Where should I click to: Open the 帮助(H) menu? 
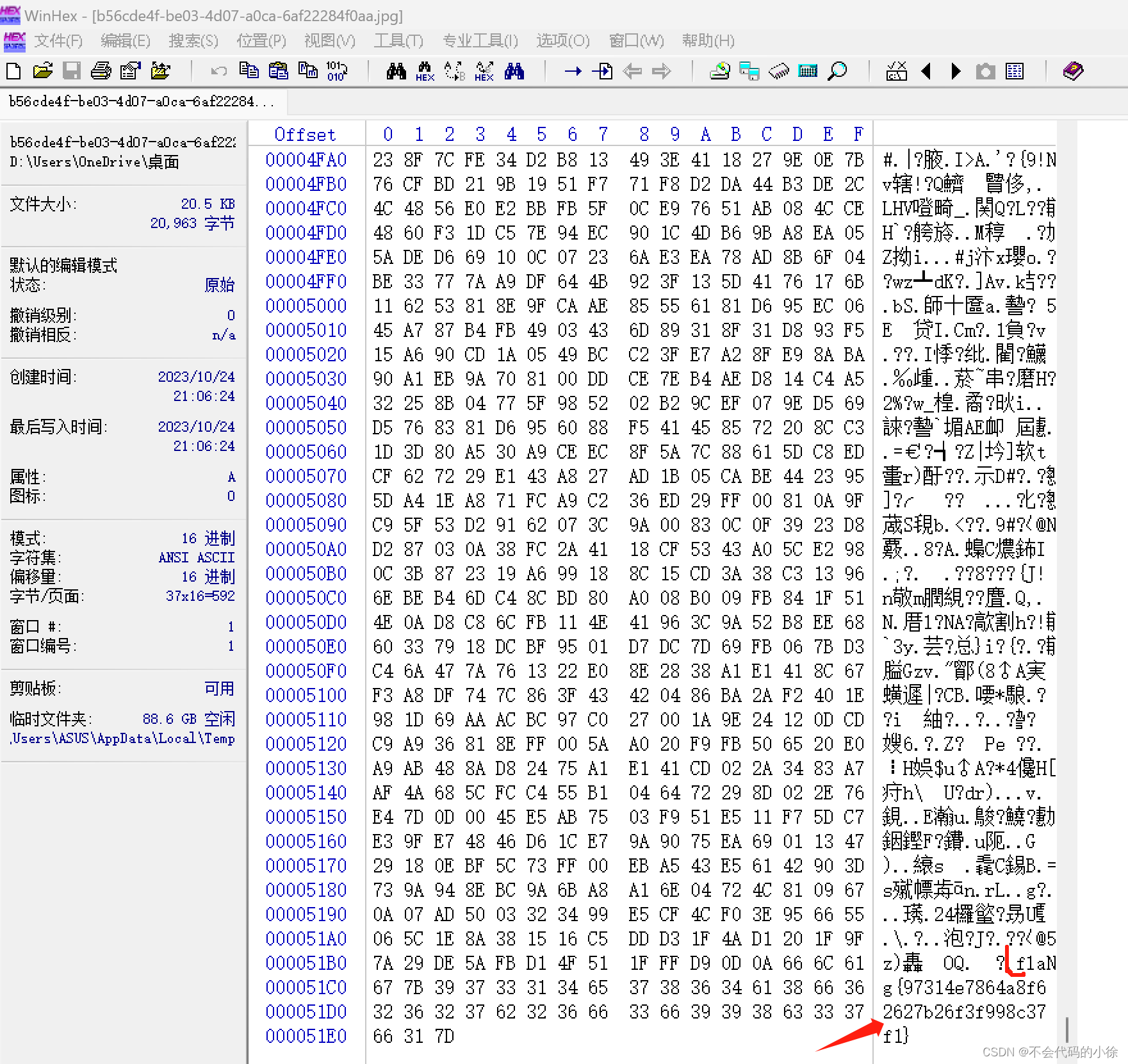pyautogui.click(x=708, y=41)
